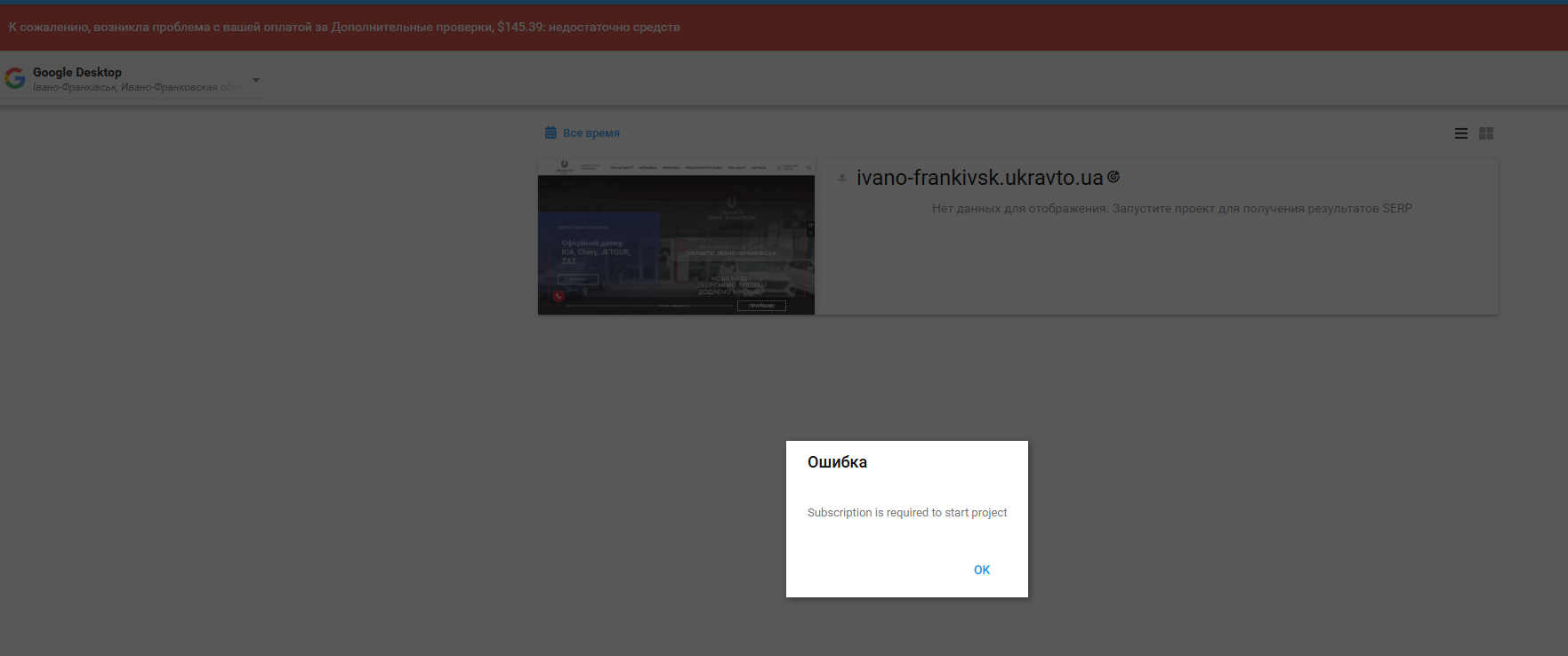This screenshot has height=656, width=1568.
Task: Click OK in the error dialog
Action: click(x=982, y=570)
